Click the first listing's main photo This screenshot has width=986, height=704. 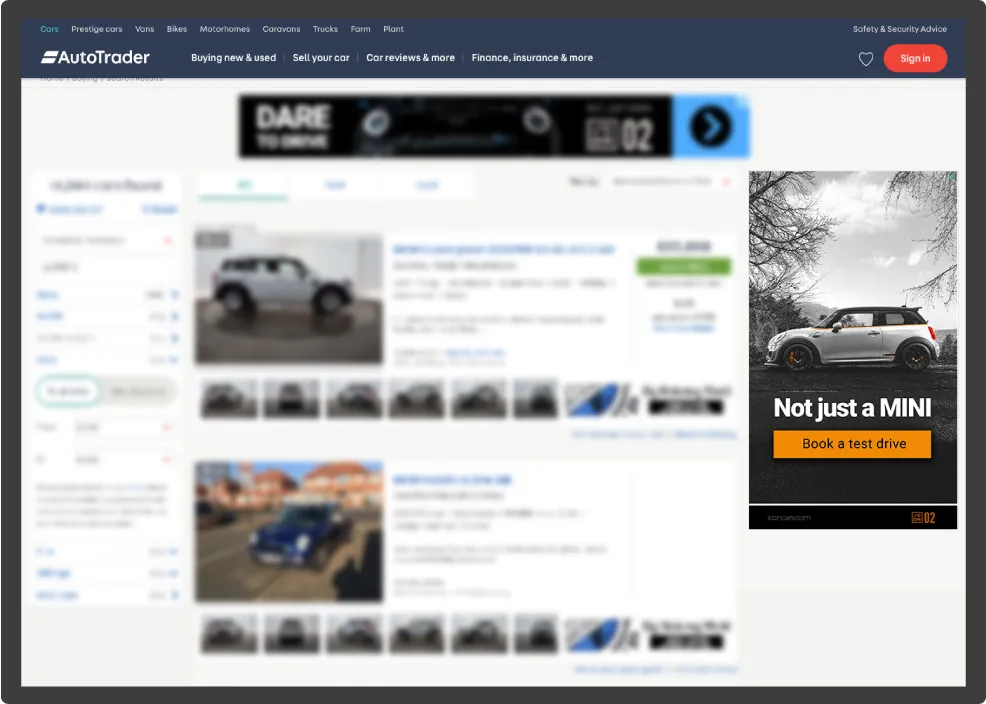(288, 297)
